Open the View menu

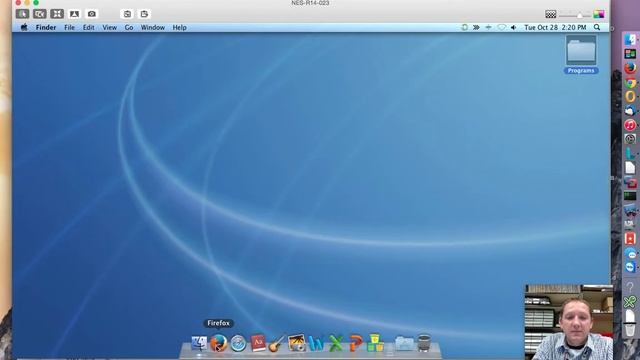pyautogui.click(x=109, y=27)
